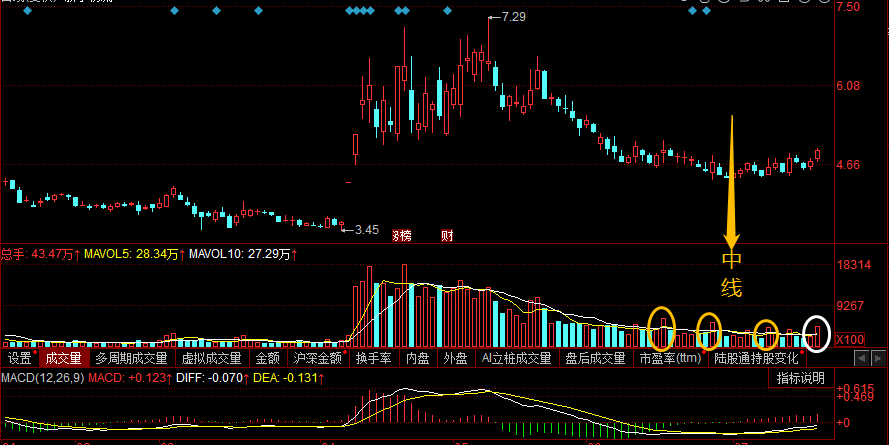Click the 6.08 price axis label
This screenshot has width=889, height=445.
point(848,86)
